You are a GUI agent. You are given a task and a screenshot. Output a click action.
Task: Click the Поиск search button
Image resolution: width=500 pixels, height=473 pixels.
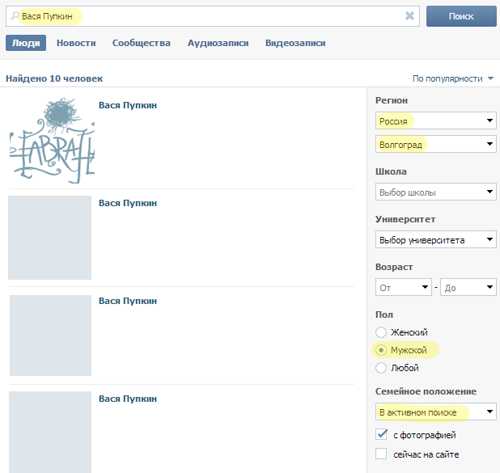461,16
